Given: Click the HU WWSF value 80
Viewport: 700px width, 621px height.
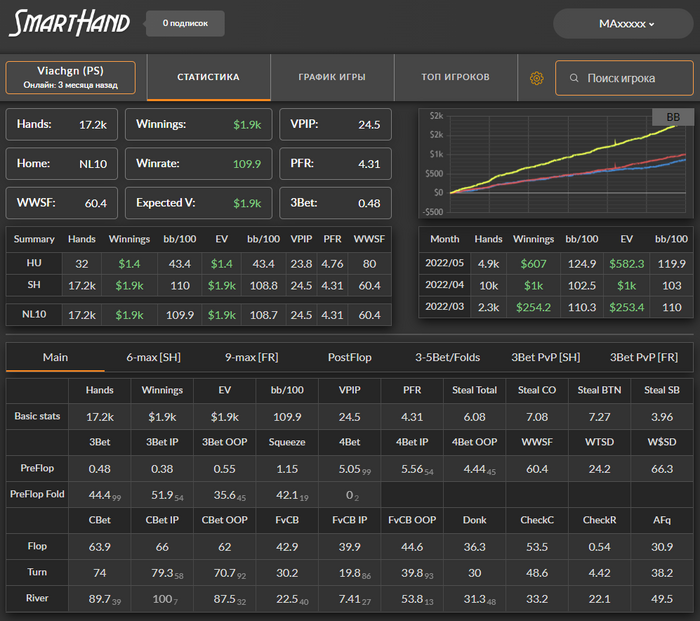Looking at the screenshot, I should click(x=369, y=264).
